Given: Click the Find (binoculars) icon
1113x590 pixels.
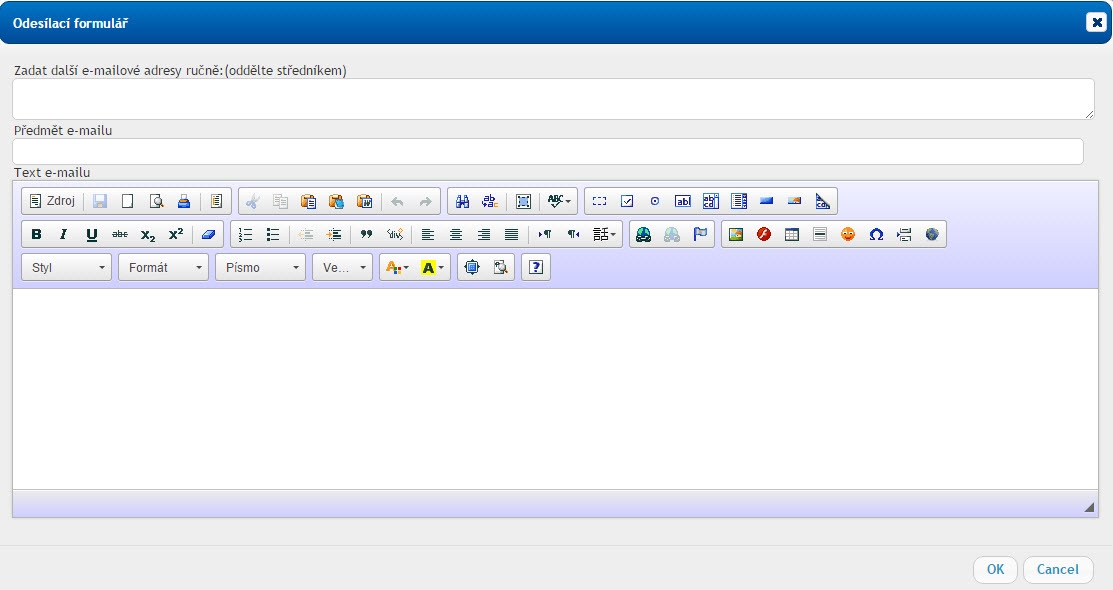Looking at the screenshot, I should (463, 201).
